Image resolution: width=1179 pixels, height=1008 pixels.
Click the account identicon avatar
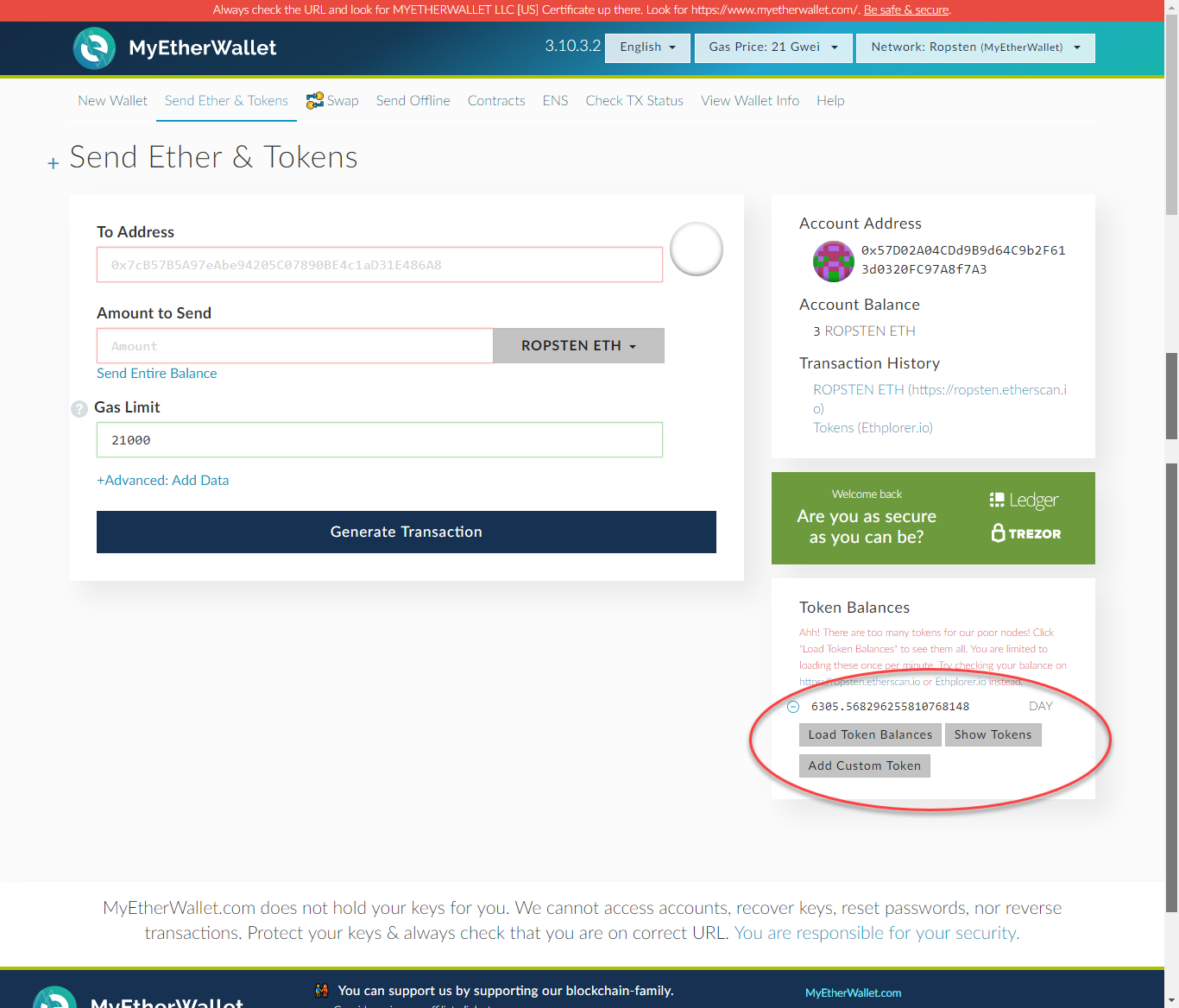click(x=834, y=261)
